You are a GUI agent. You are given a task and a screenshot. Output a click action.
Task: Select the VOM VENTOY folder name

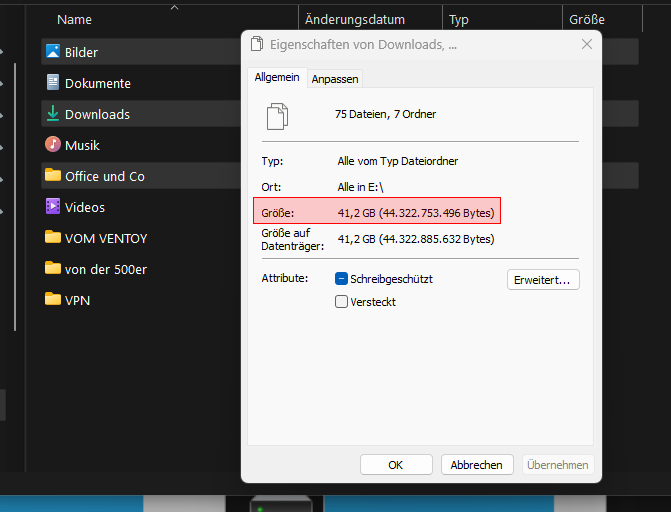tap(106, 238)
